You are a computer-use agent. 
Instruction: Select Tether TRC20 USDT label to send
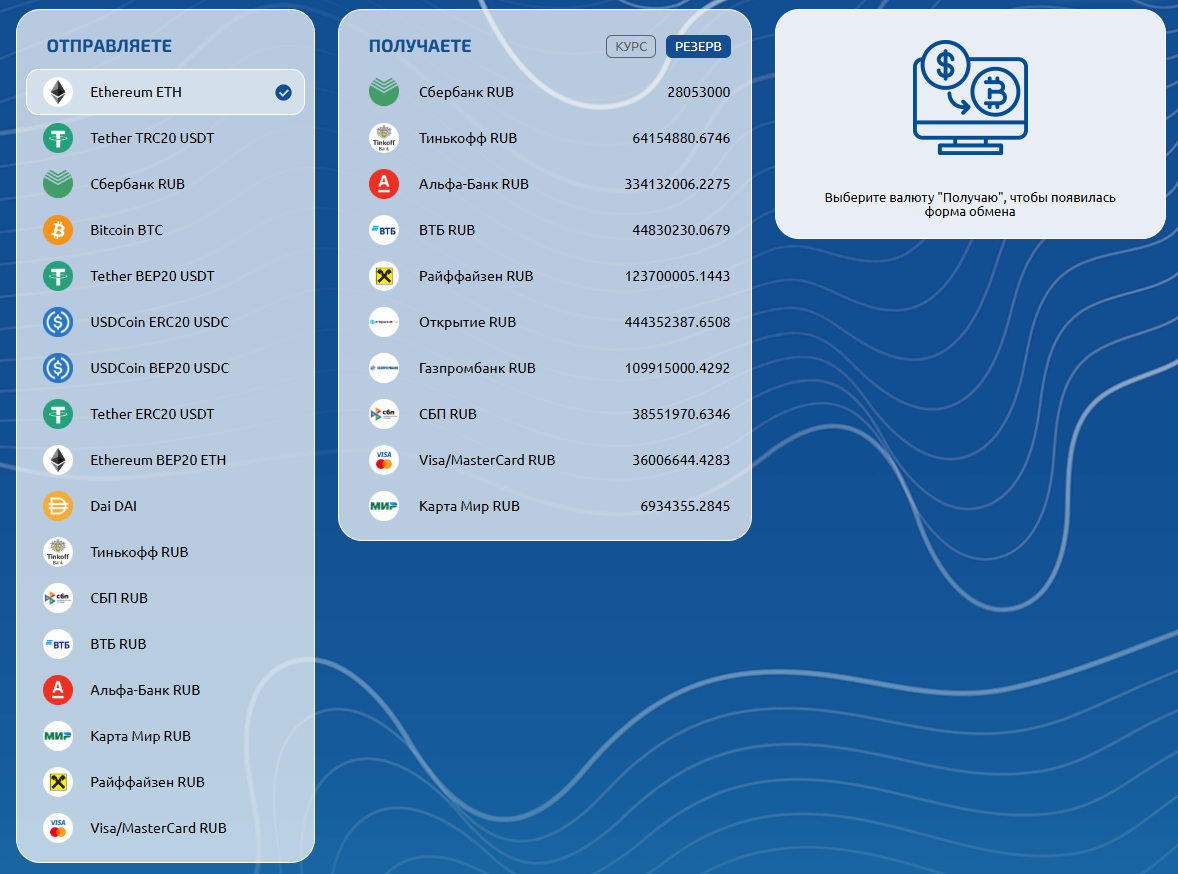click(x=153, y=138)
